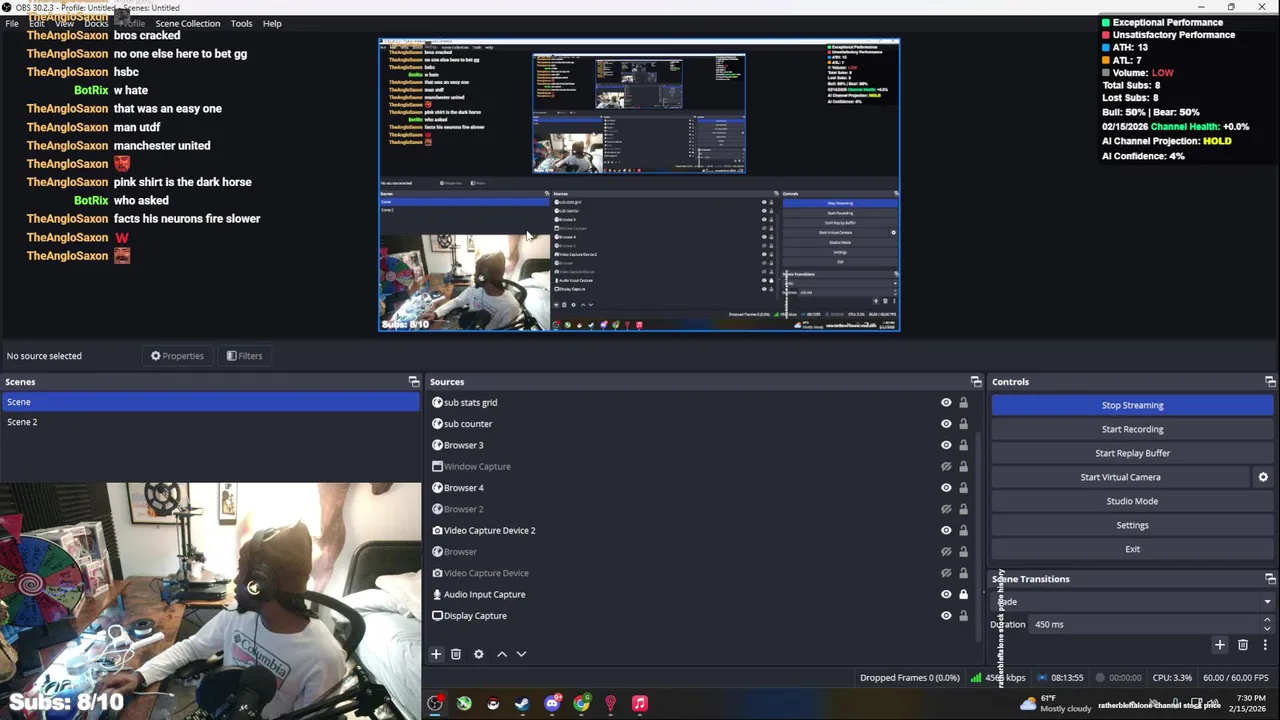Click the 'Dropped Frames 0 (0.0%)' status text
Screen dimensions: 1280x720
[909, 678]
